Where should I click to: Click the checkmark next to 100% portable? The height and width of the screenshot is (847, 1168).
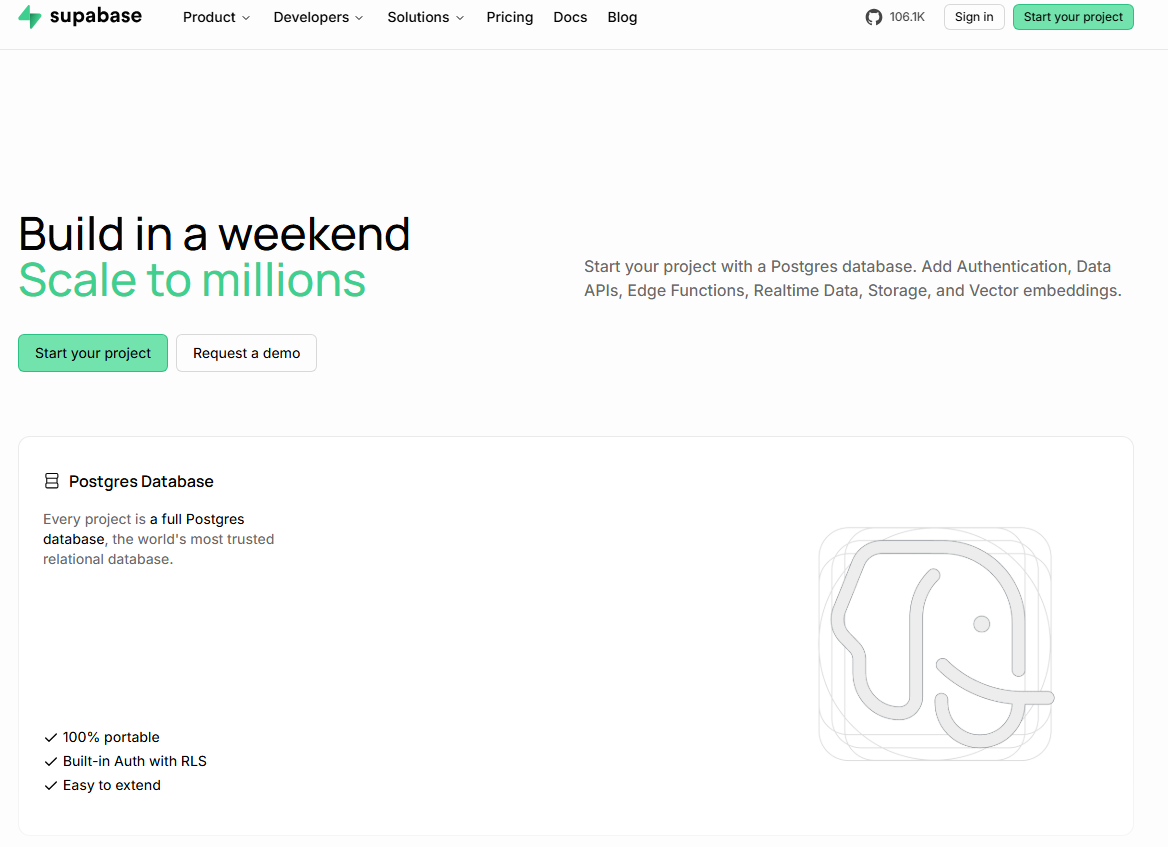pos(51,737)
